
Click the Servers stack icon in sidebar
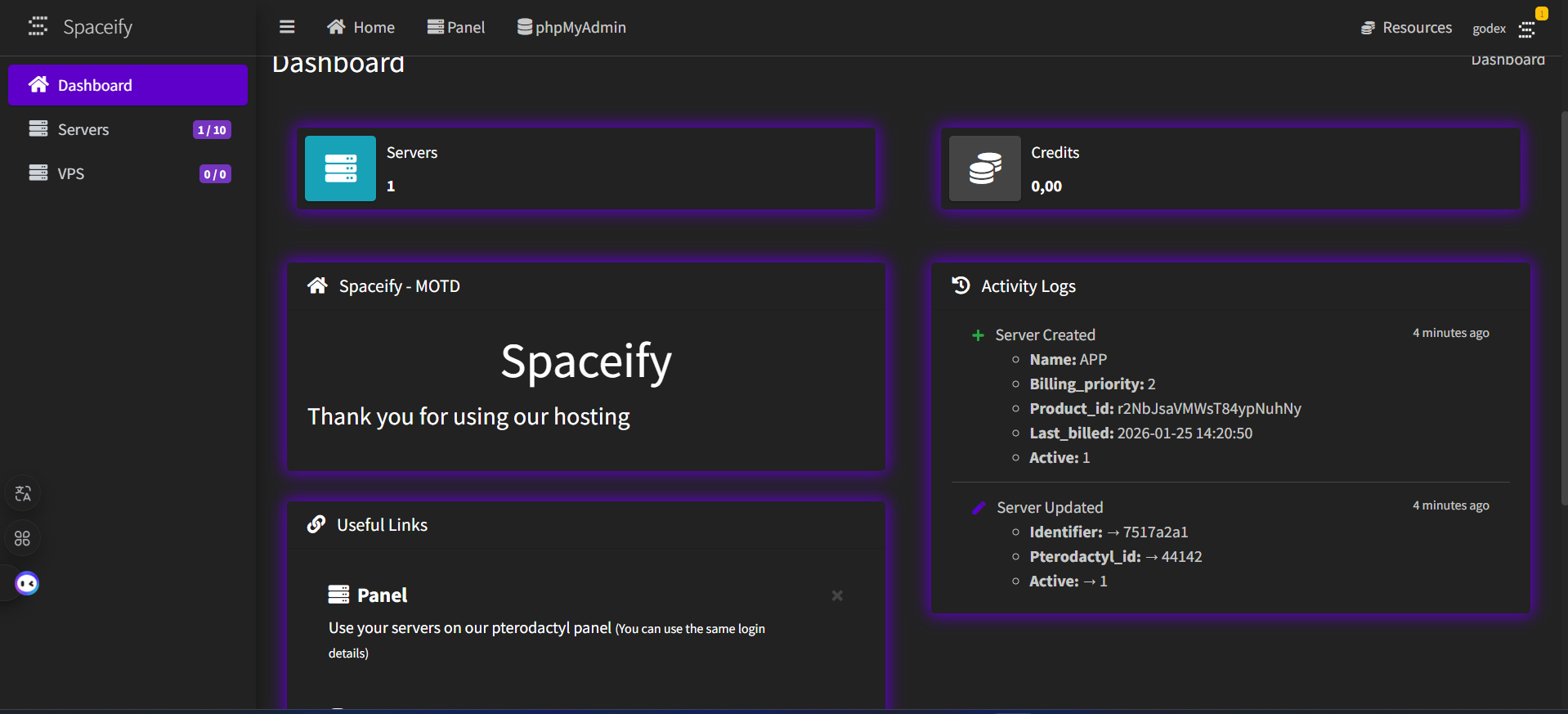(38, 128)
